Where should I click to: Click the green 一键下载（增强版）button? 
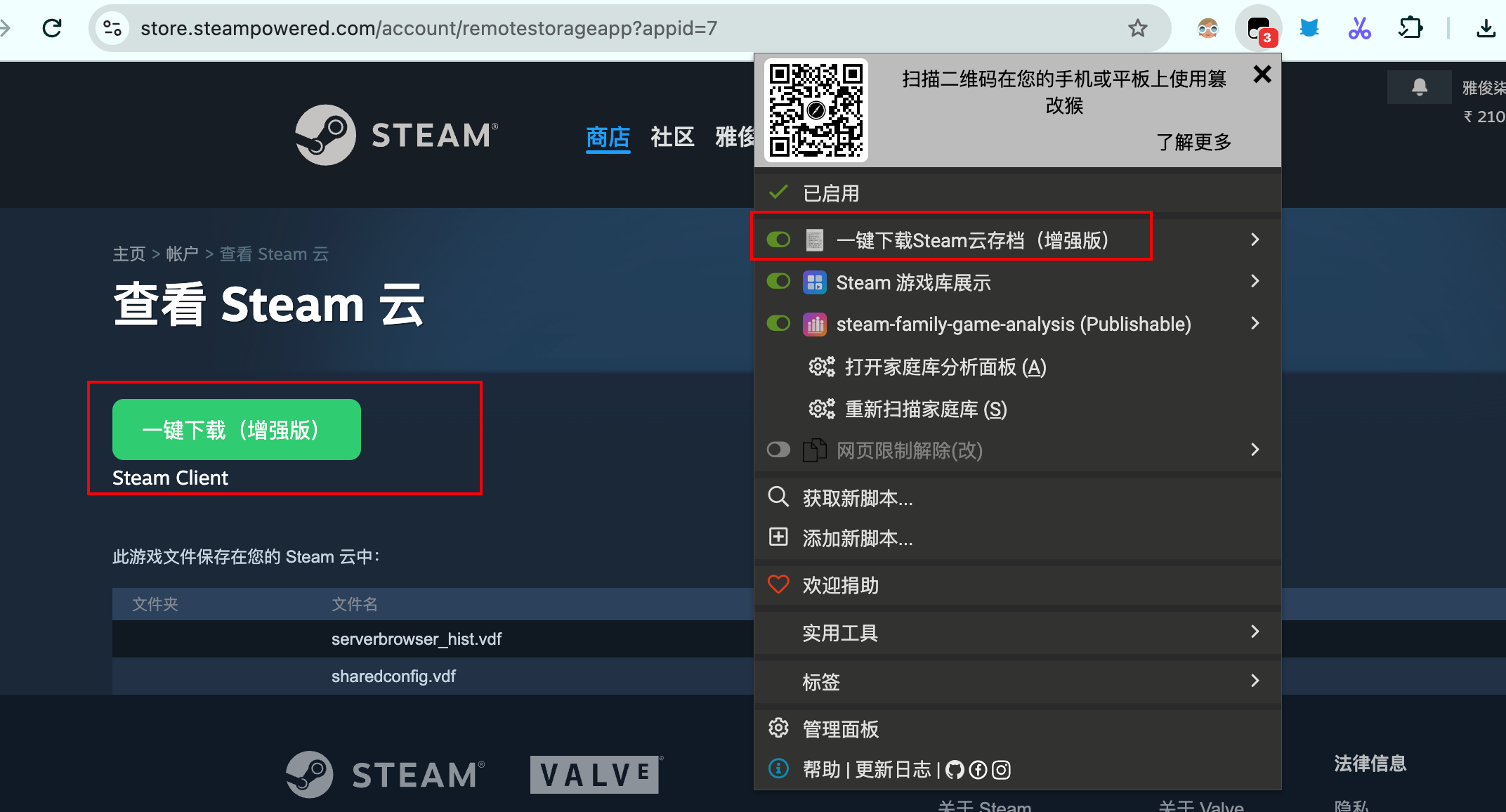[237, 429]
